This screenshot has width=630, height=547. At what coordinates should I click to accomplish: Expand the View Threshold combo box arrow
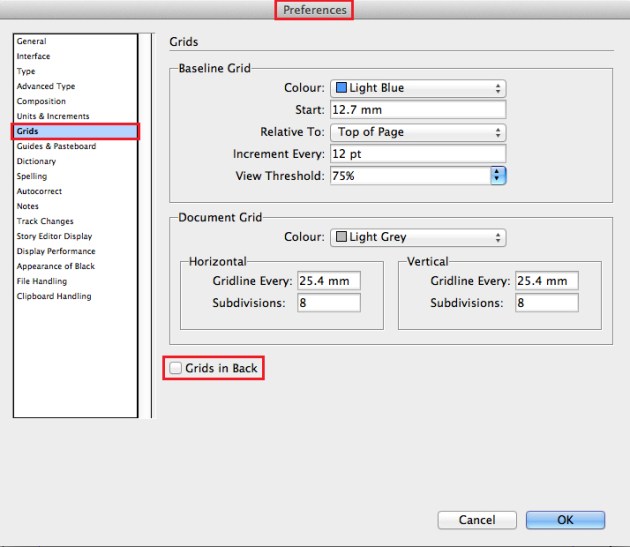[x=497, y=175]
